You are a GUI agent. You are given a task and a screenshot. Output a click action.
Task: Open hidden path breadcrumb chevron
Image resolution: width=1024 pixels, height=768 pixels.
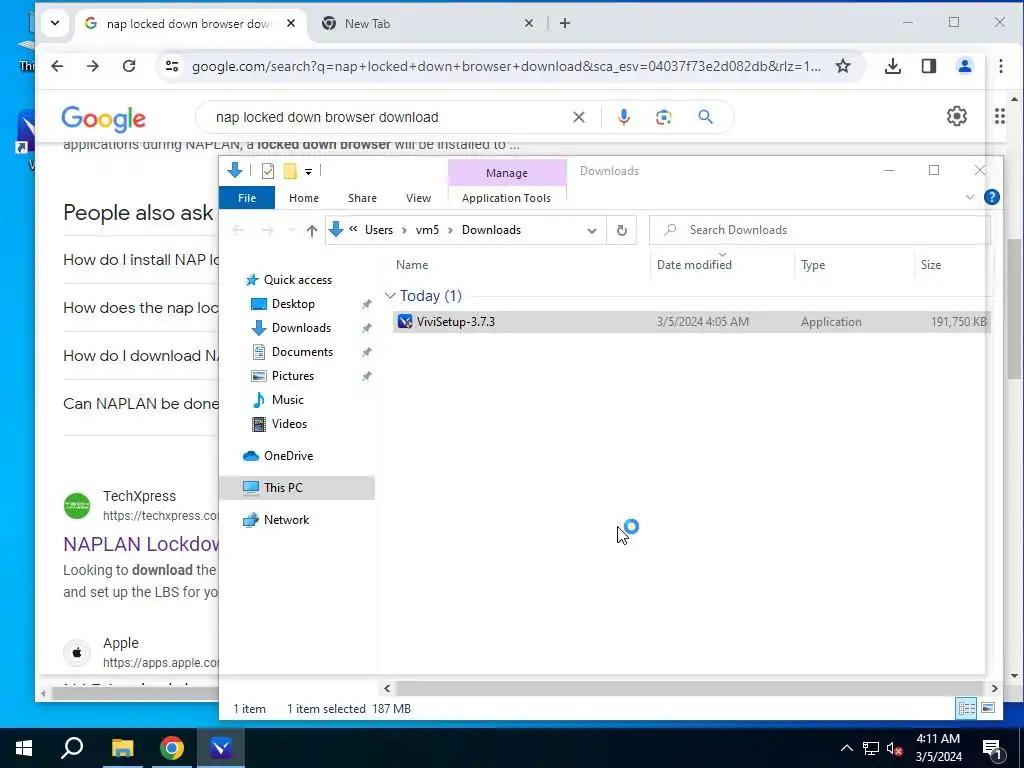tap(353, 229)
